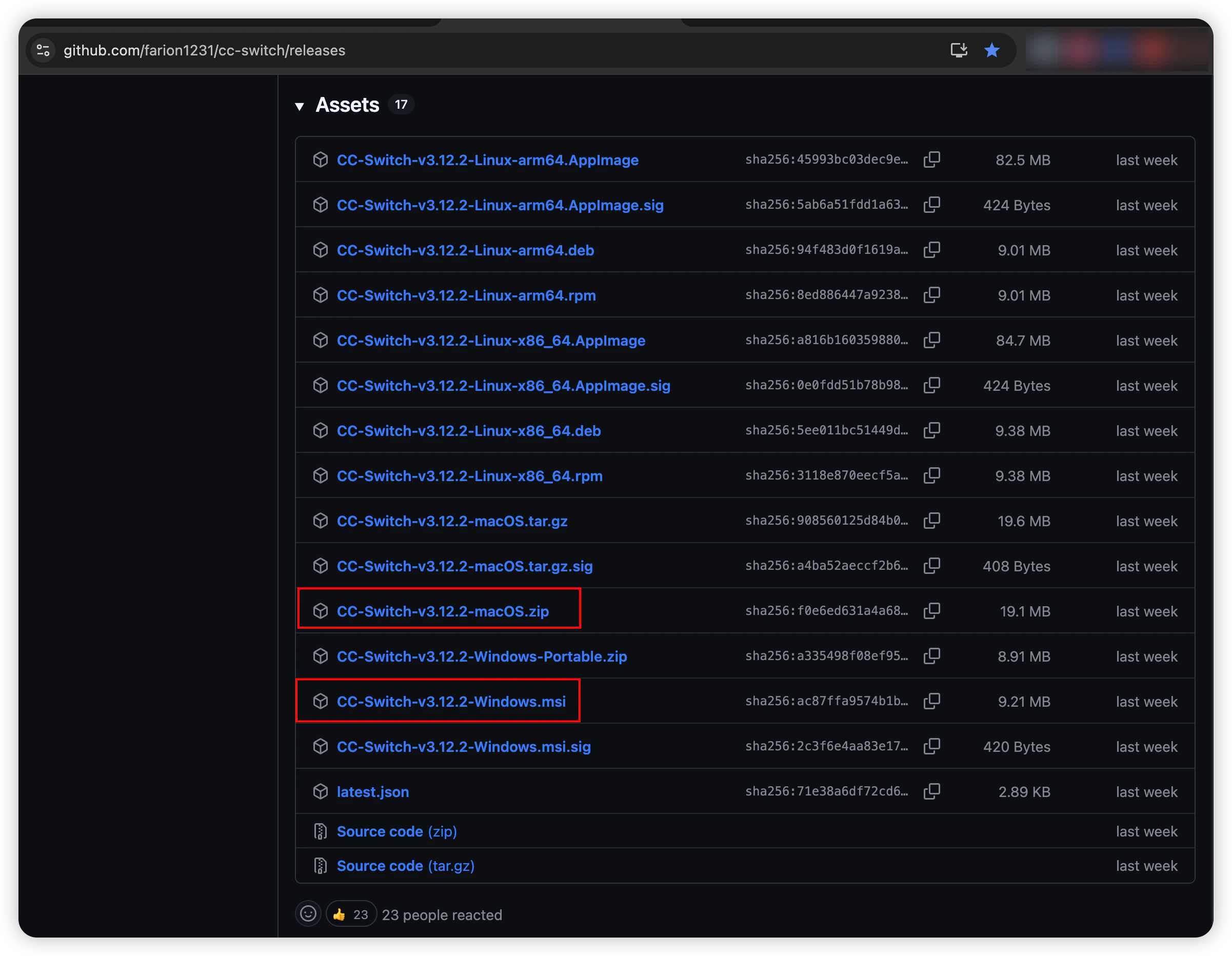Click the install app icon in address bar
The height and width of the screenshot is (956, 1232).
tap(959, 50)
